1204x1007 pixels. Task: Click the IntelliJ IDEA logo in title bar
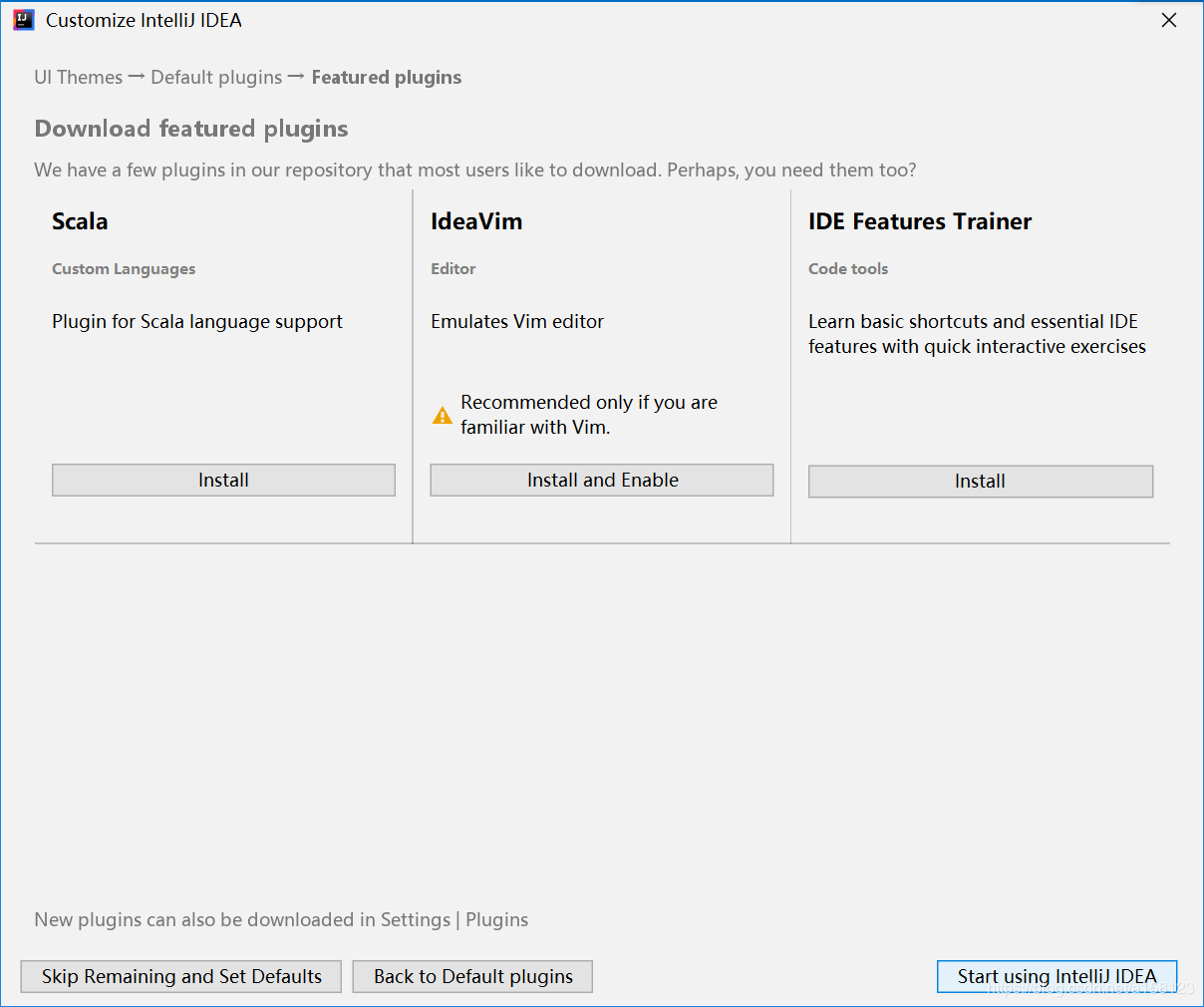pos(24,20)
